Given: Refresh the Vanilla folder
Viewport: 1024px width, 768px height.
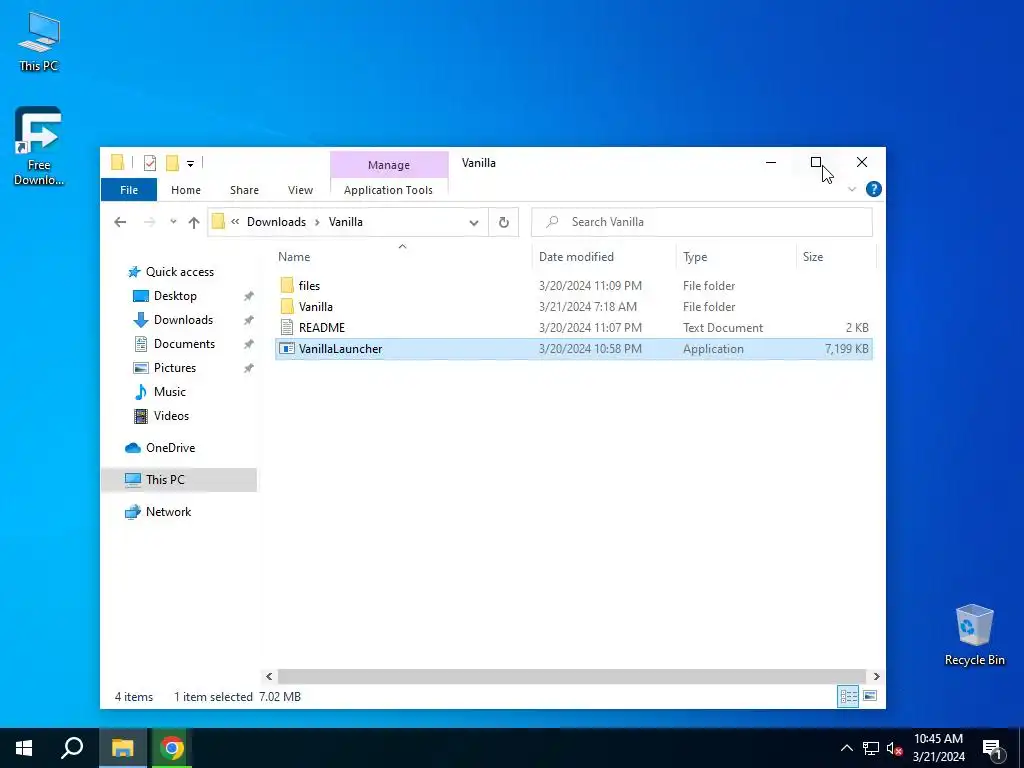Looking at the screenshot, I should (504, 222).
